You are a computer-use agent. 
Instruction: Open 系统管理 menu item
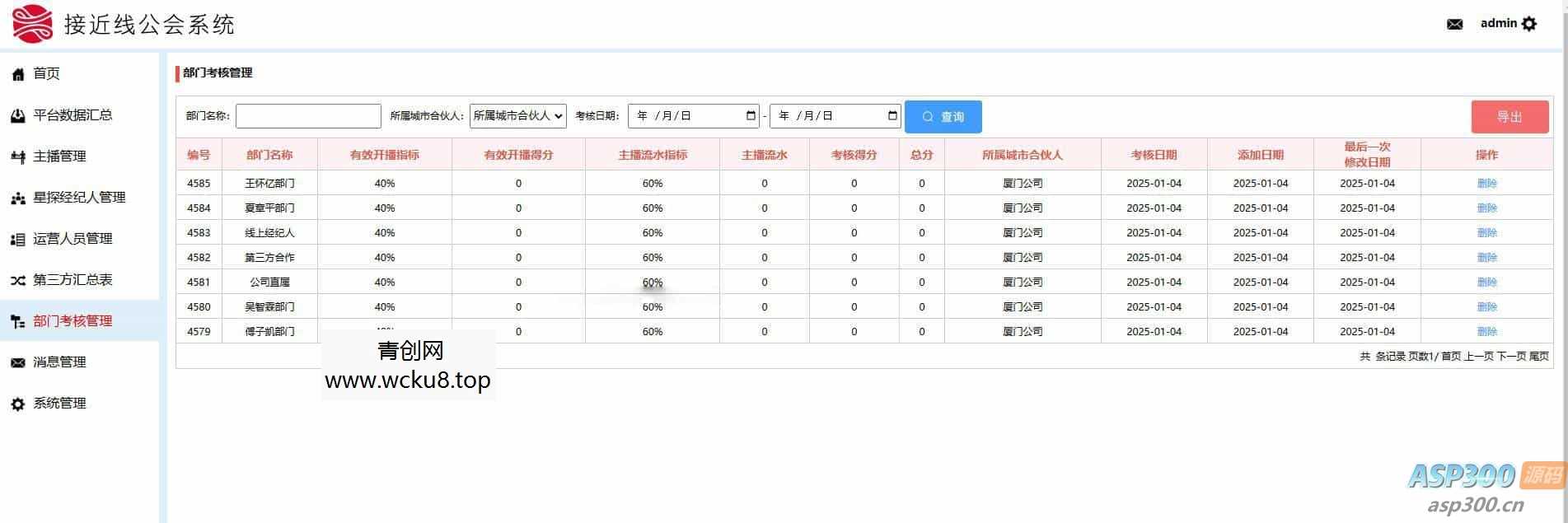pos(59,403)
